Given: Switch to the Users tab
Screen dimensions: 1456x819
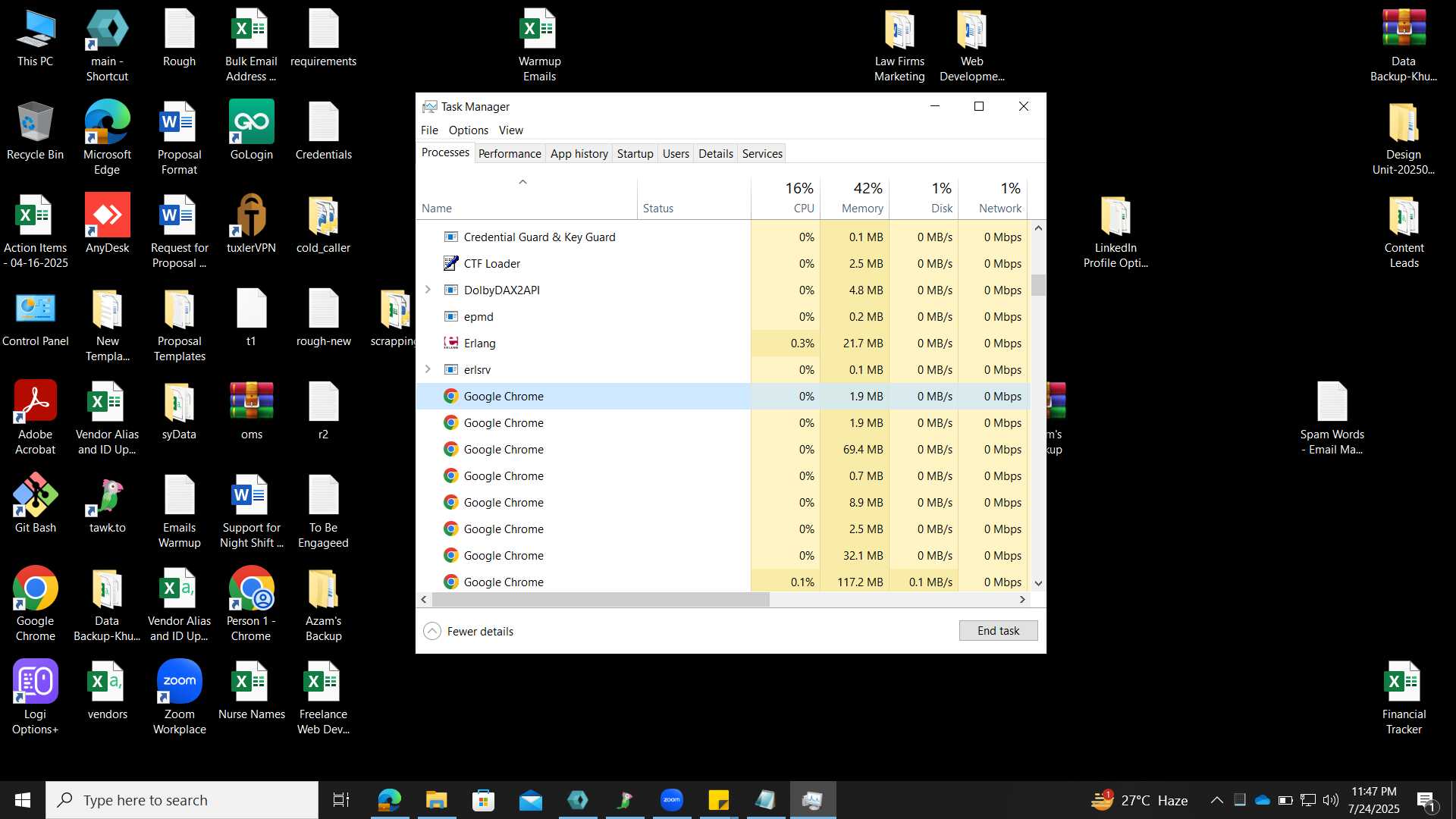Looking at the screenshot, I should 676,153.
